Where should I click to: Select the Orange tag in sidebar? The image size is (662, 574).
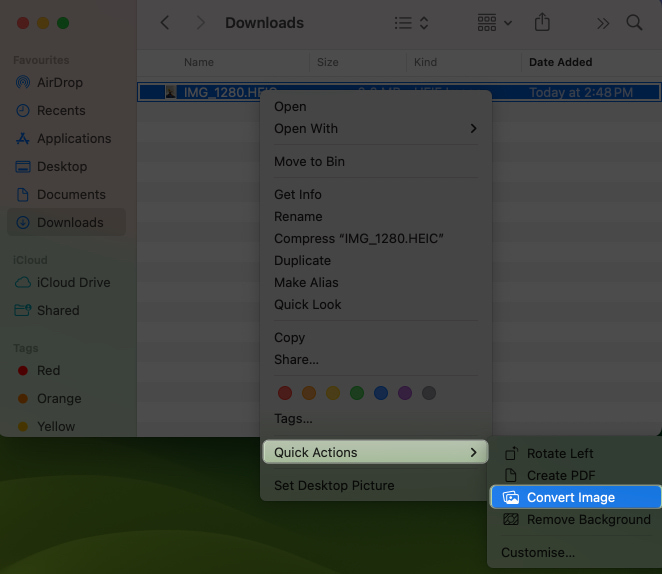click(59, 398)
